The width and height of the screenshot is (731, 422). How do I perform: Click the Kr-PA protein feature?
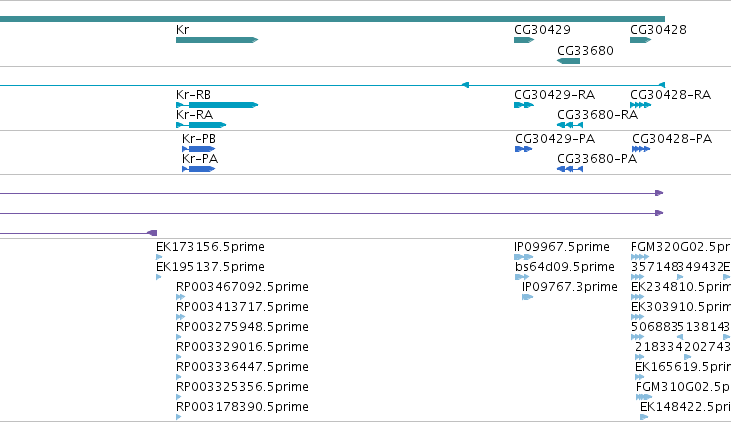point(199,169)
